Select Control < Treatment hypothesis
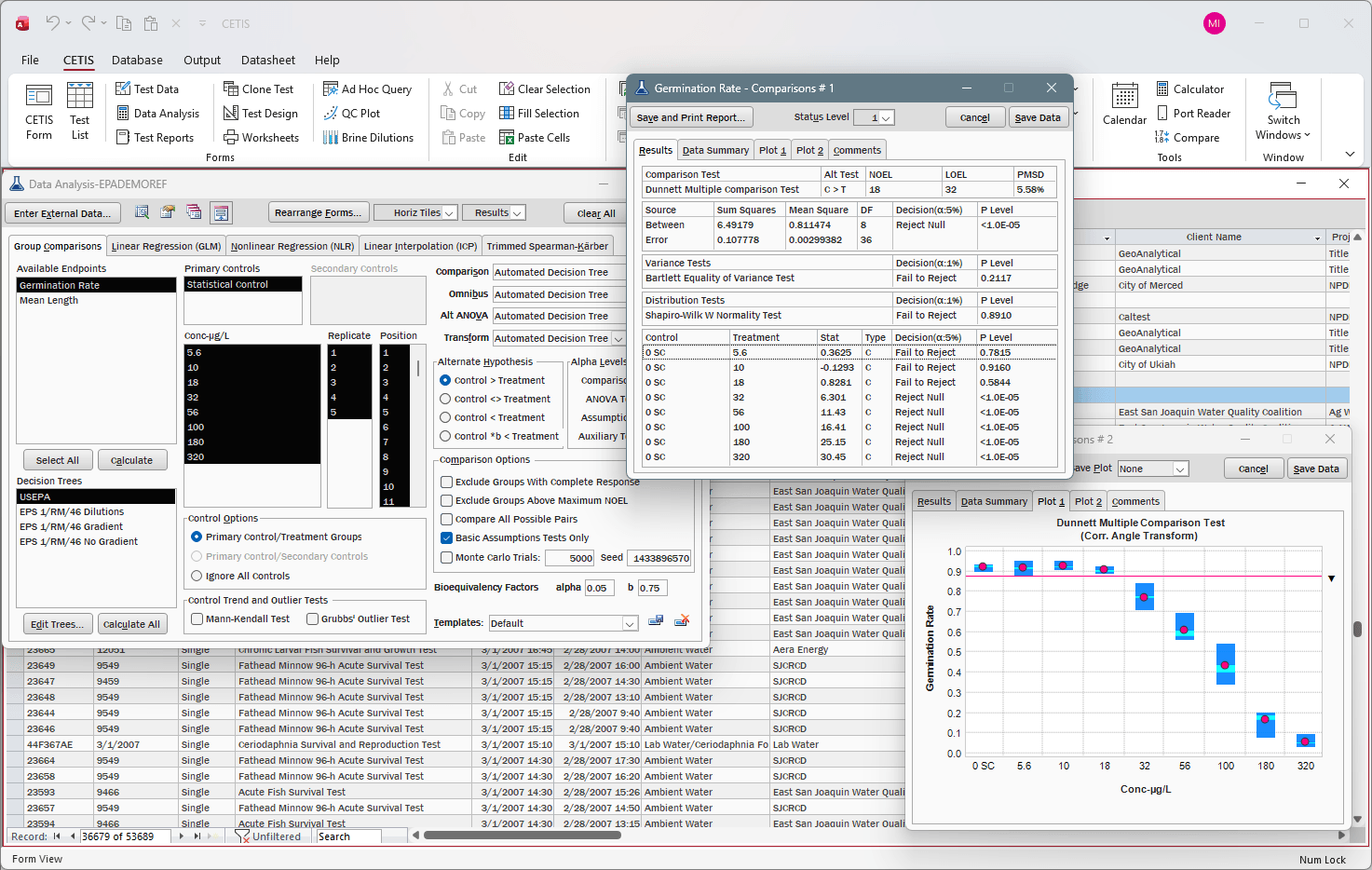 point(445,417)
